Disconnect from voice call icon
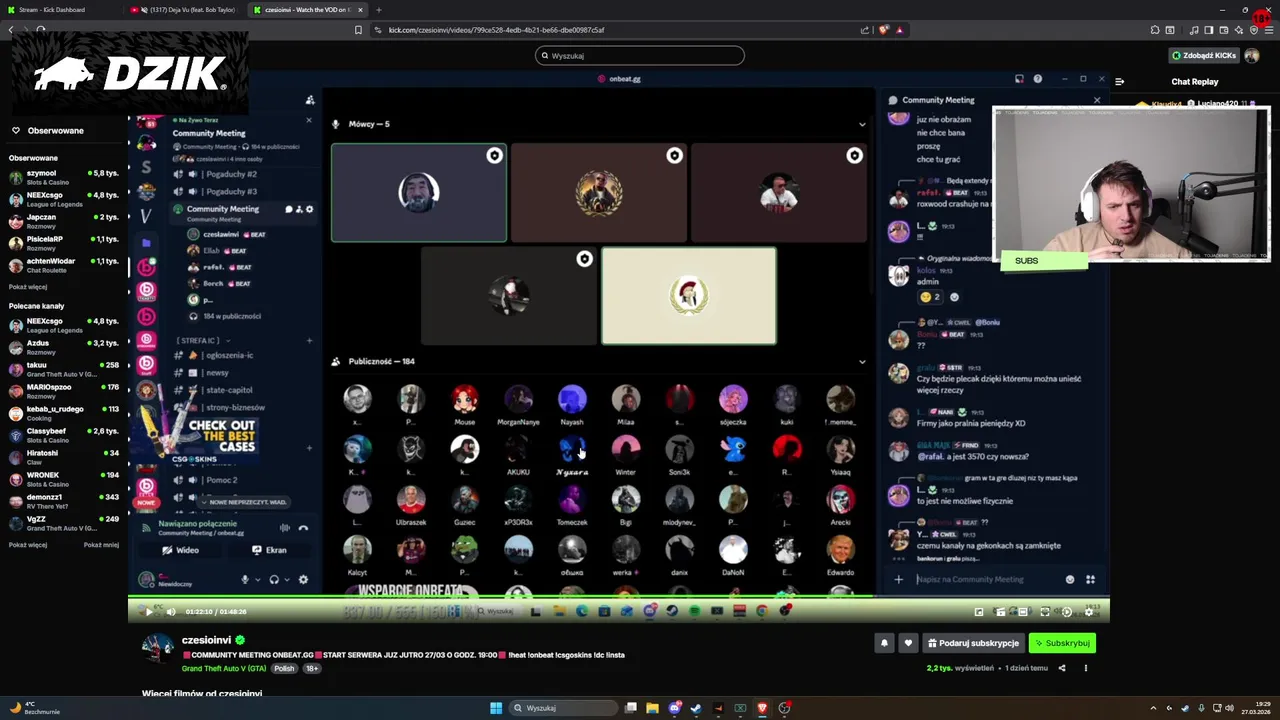This screenshot has height=720, width=1280. pyautogui.click(x=303, y=528)
